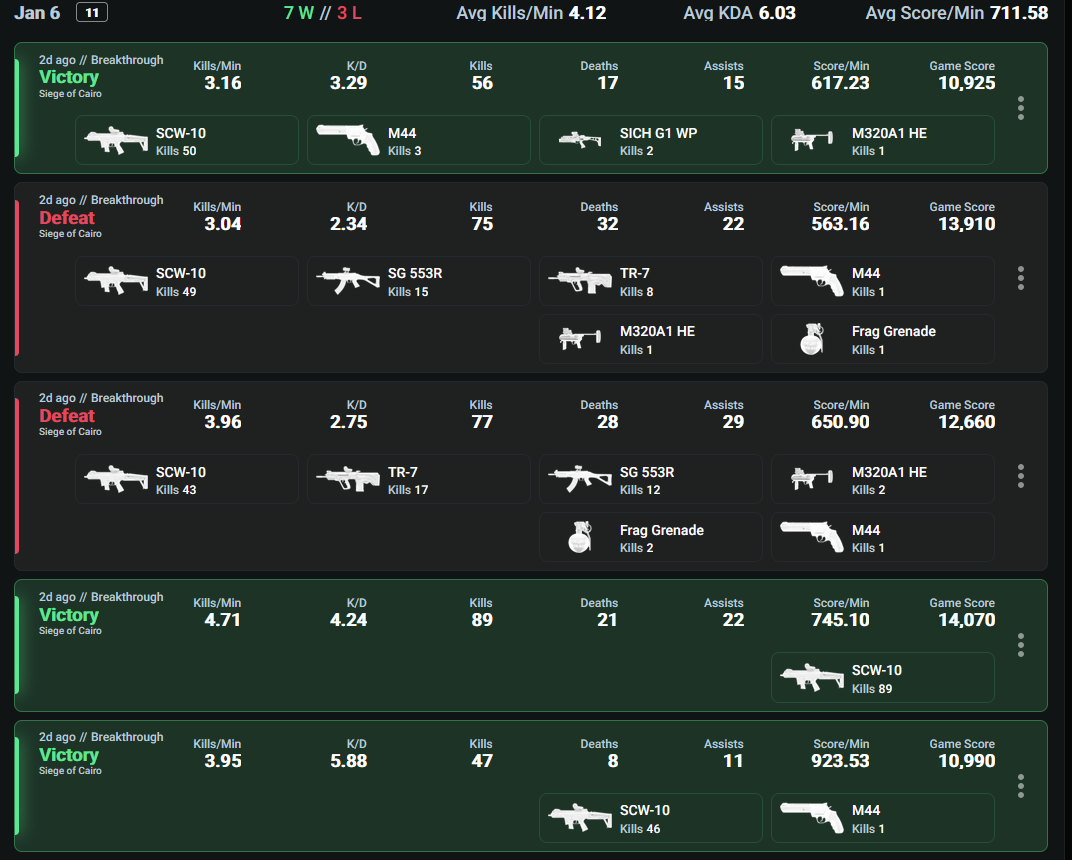The width and height of the screenshot is (1072, 860).
Task: Click K/D value 2.75
Action: click(349, 422)
